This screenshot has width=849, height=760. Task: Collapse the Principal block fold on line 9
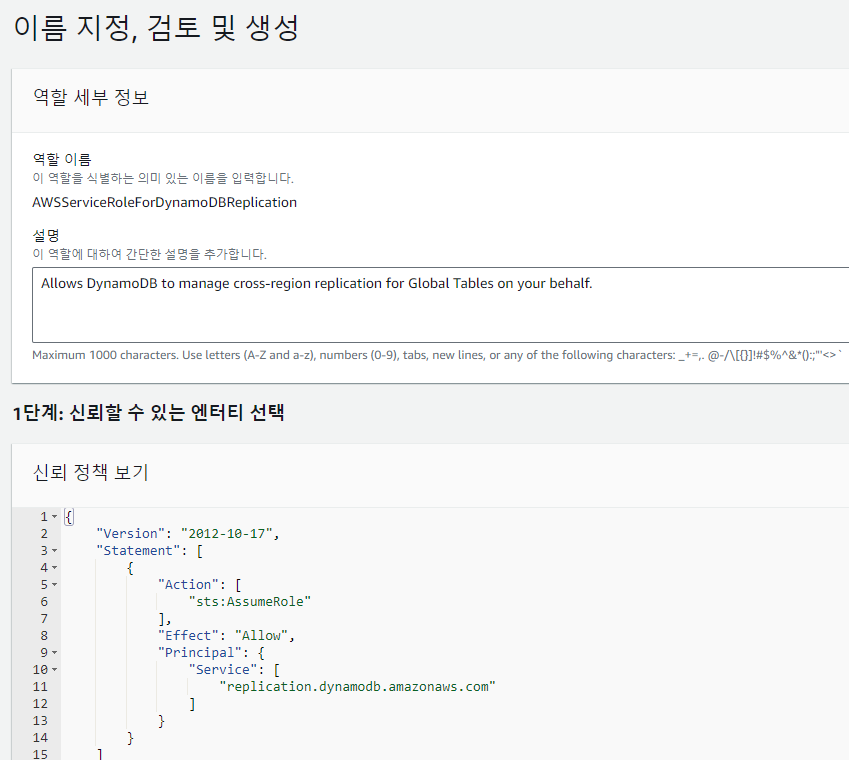pos(54,653)
